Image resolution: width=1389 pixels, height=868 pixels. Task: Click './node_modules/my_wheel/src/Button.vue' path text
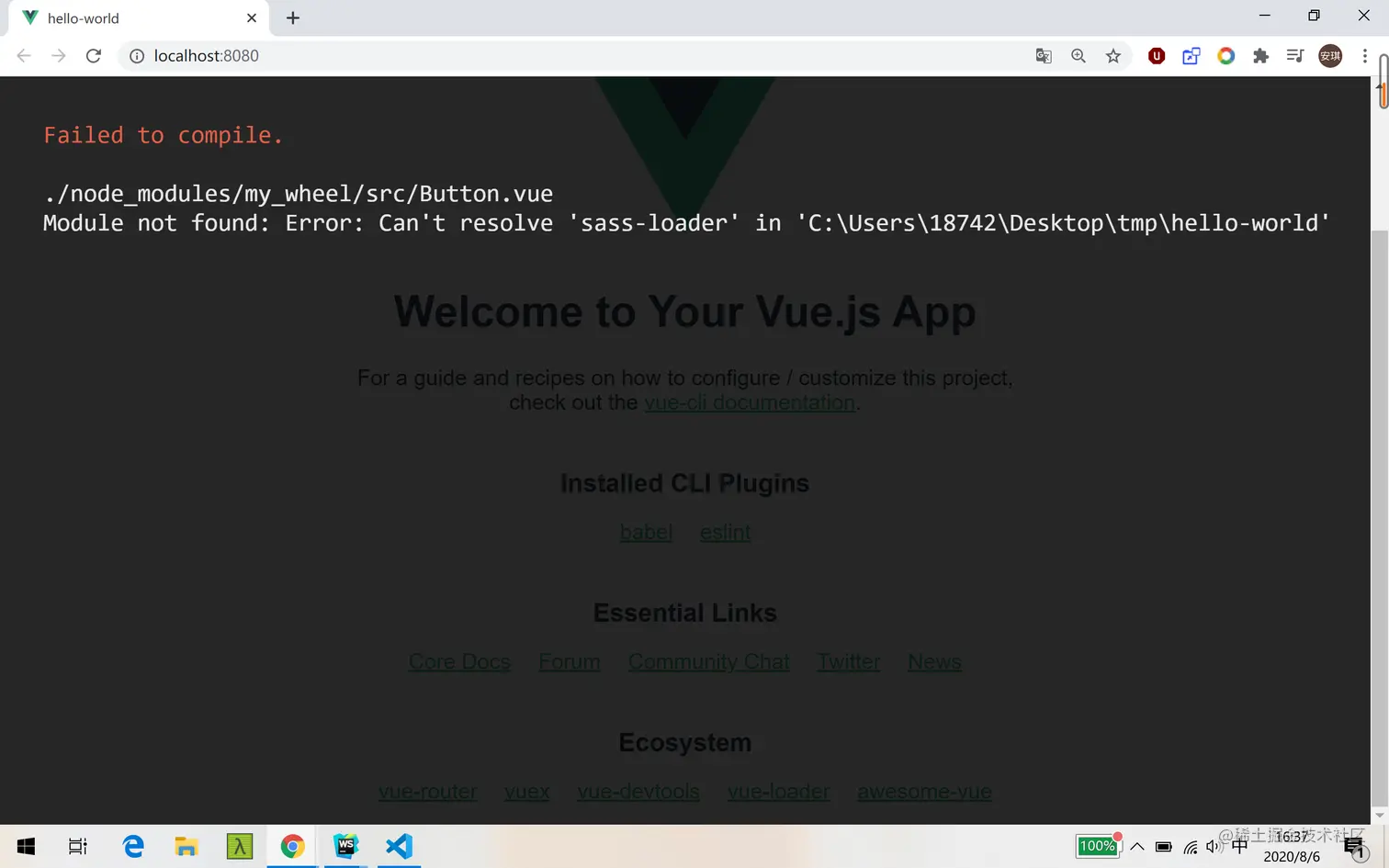pyautogui.click(x=299, y=194)
